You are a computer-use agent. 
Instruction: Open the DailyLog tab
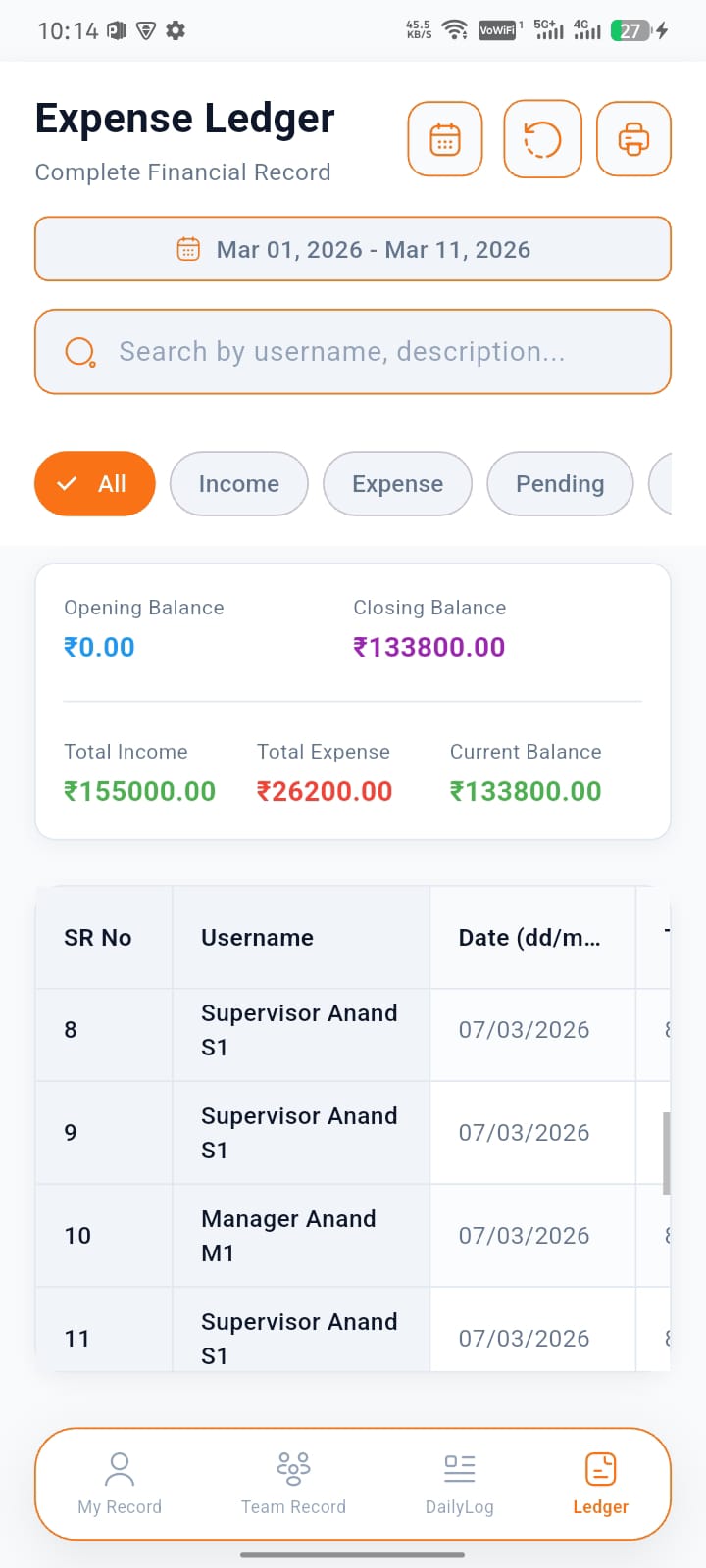pyautogui.click(x=459, y=1484)
